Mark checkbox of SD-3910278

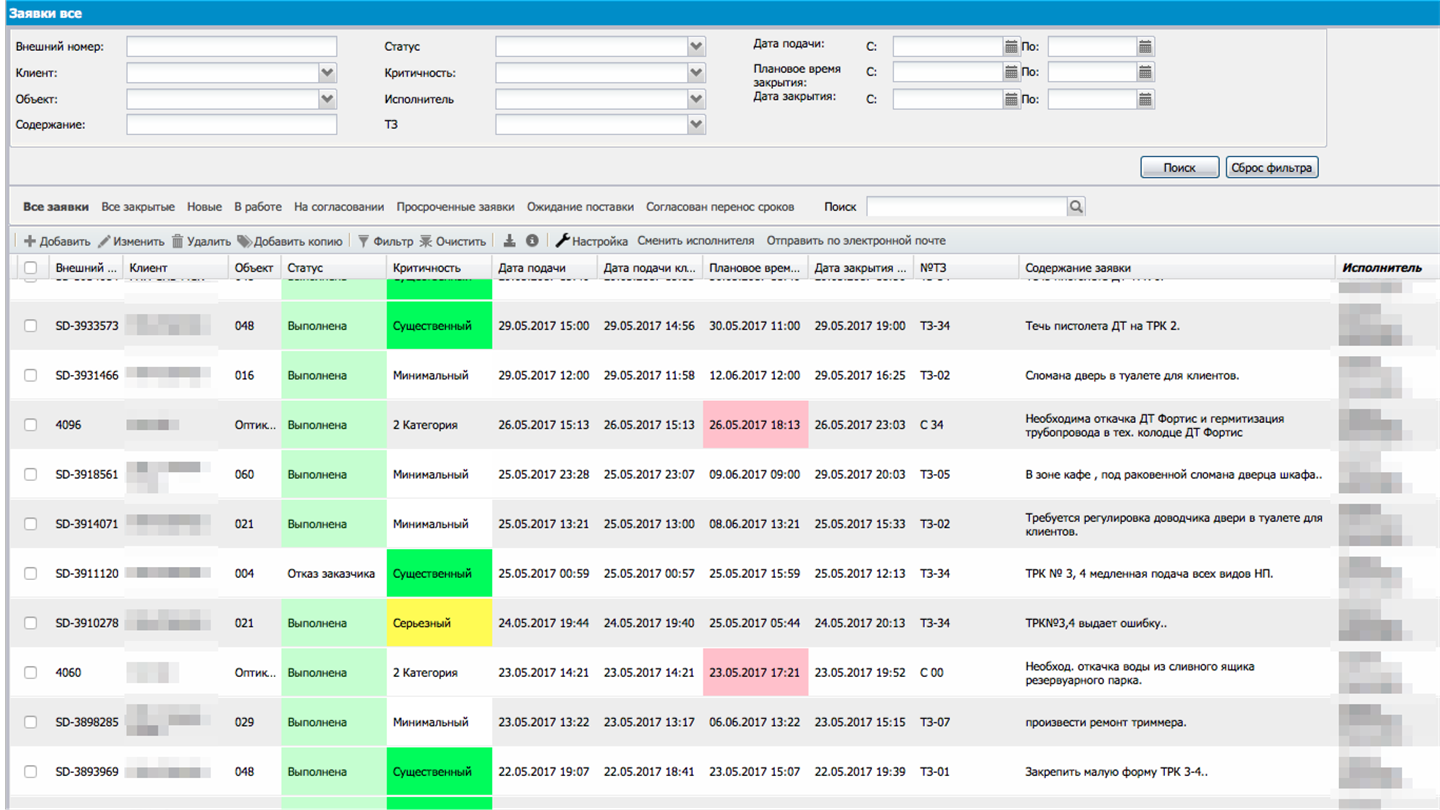tap(30, 623)
